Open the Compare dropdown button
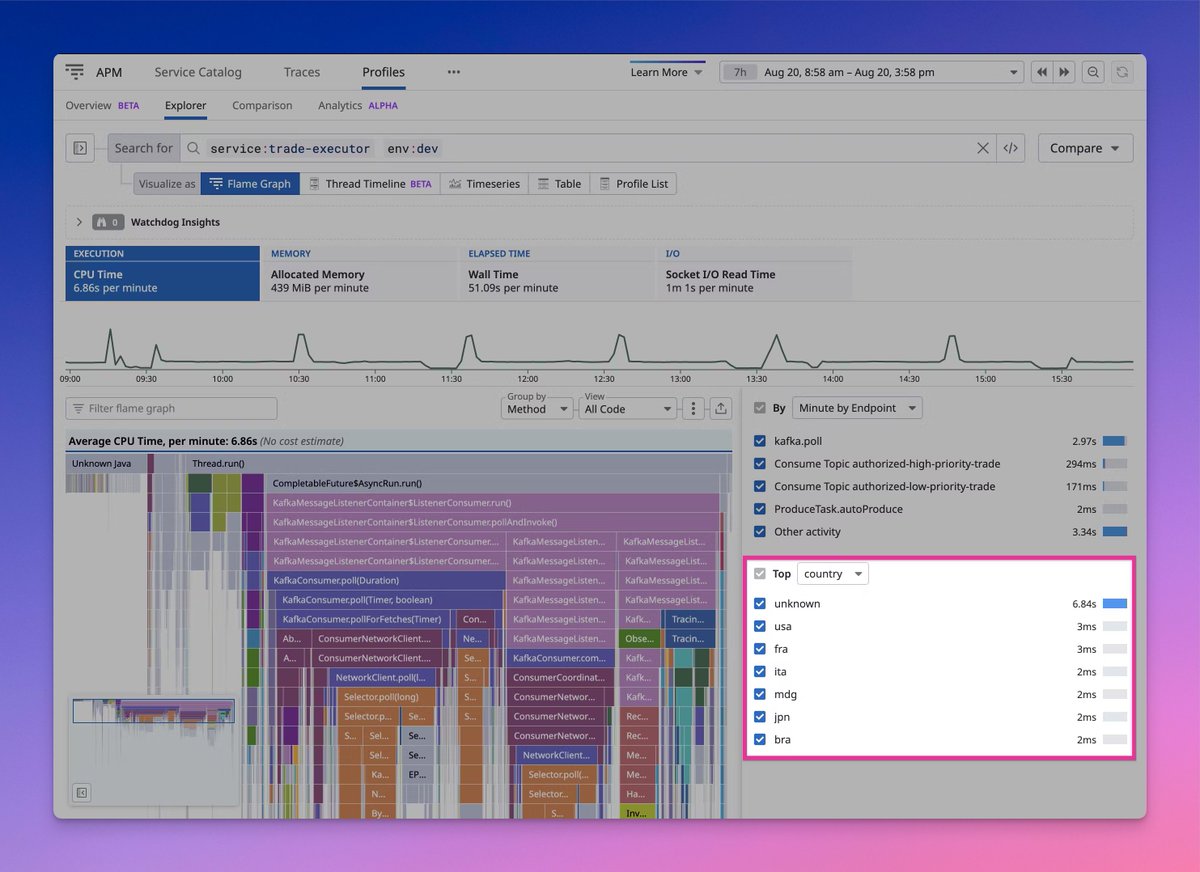Screen dimensions: 1200x872 tap(1085, 147)
